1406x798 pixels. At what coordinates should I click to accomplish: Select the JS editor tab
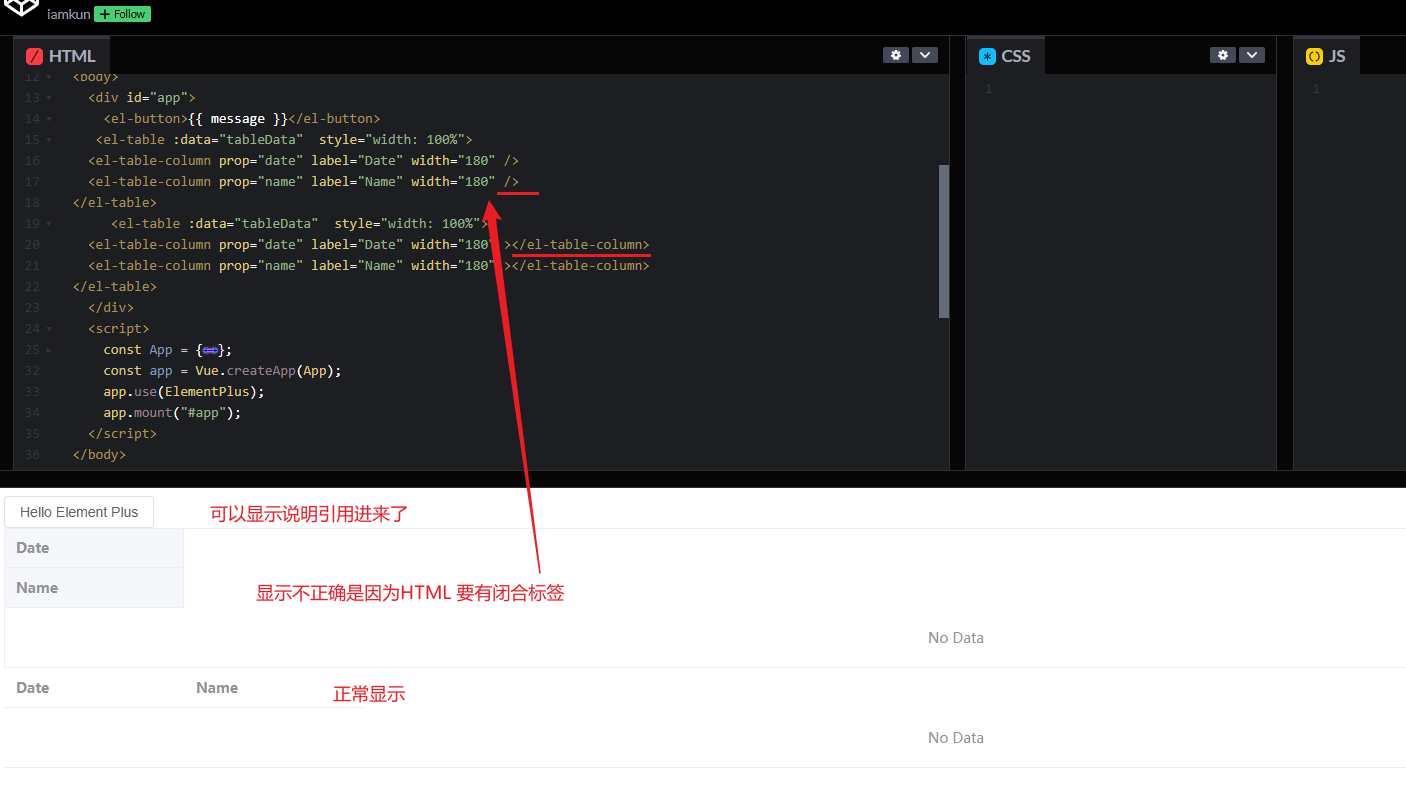coord(1326,56)
